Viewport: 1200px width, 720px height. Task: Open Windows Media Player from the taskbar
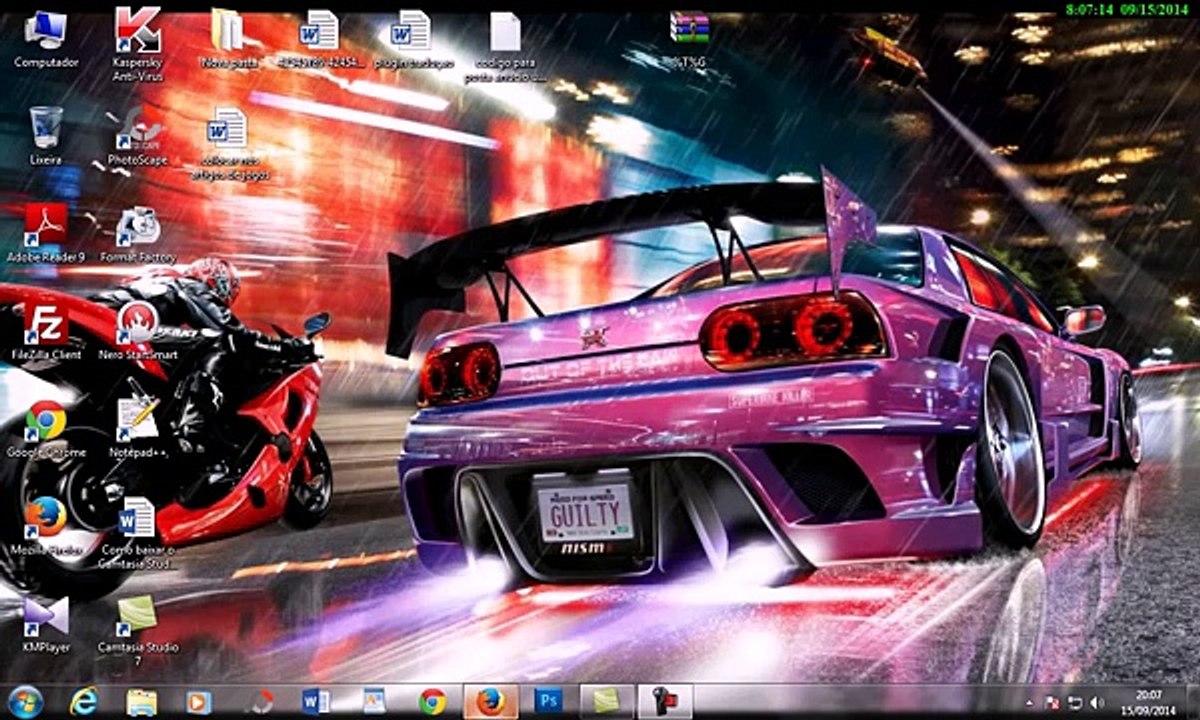200,702
